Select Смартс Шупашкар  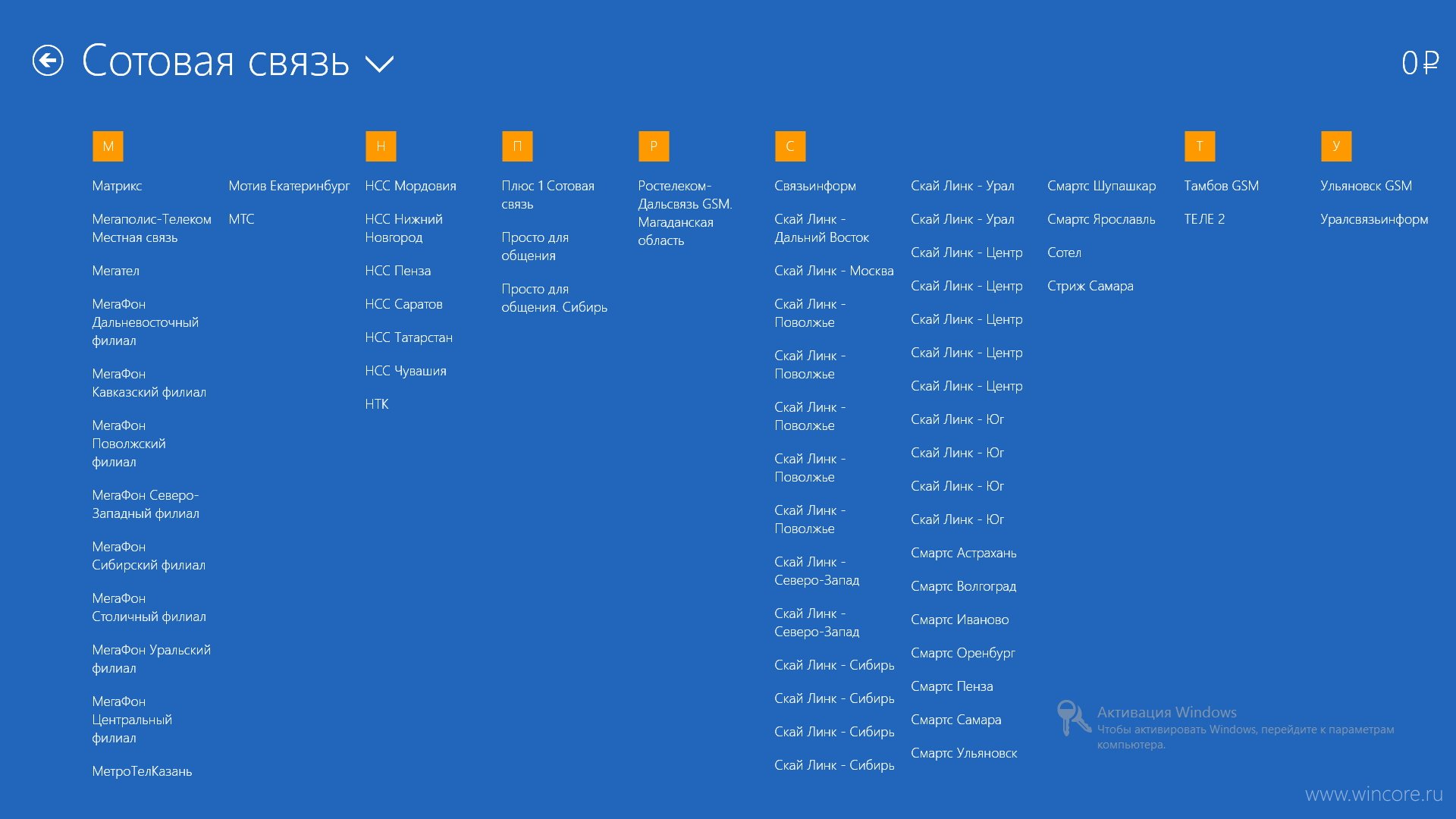(1101, 186)
